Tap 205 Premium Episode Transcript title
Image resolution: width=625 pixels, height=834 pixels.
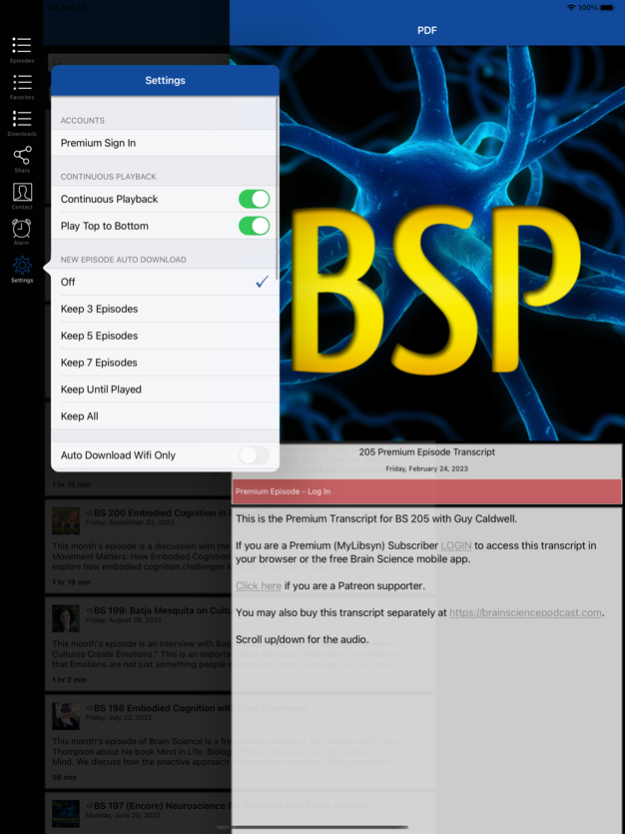point(427,452)
